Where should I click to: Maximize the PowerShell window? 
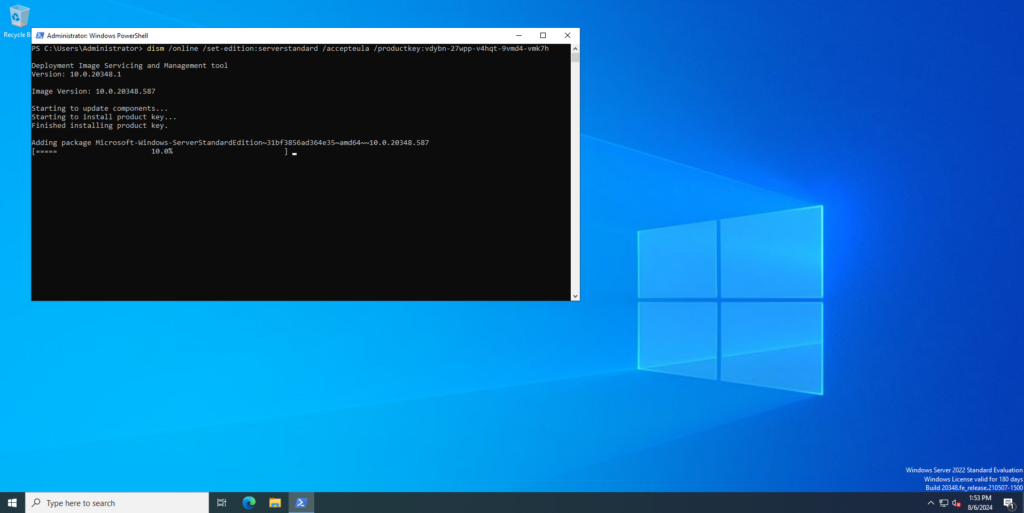click(543, 35)
